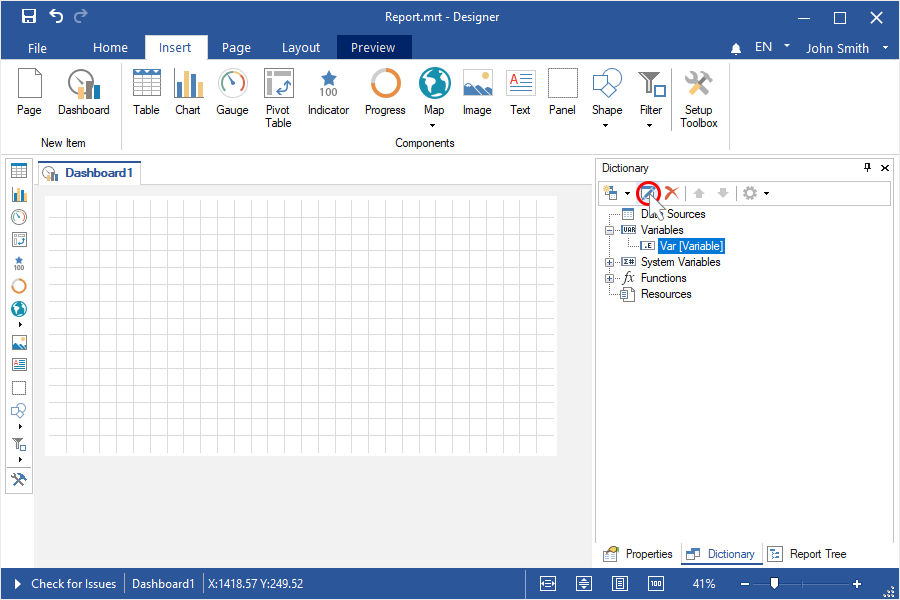The height and width of the screenshot is (600, 900).
Task: Select the image tool in the left toolbox
Action: click(x=19, y=343)
